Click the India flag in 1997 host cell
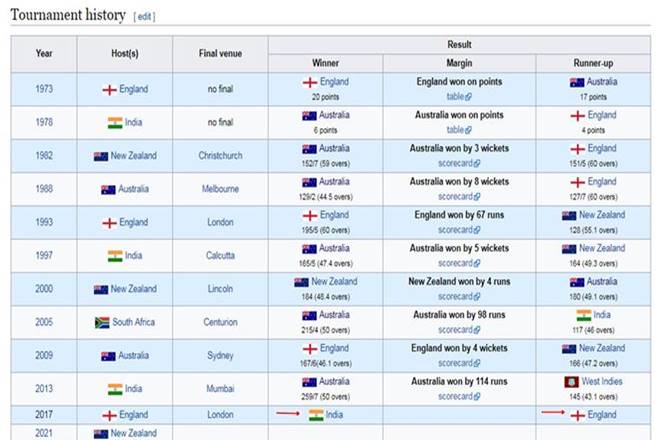 coord(115,256)
